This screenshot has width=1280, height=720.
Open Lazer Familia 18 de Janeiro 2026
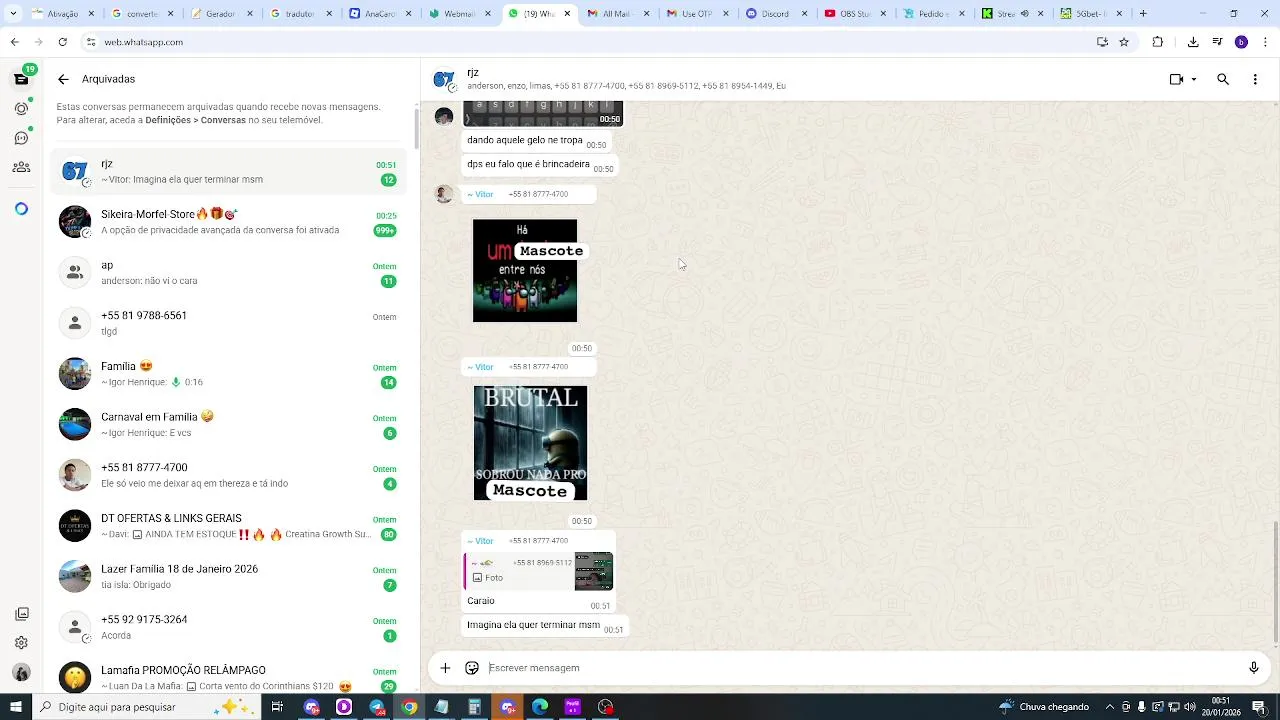point(230,577)
